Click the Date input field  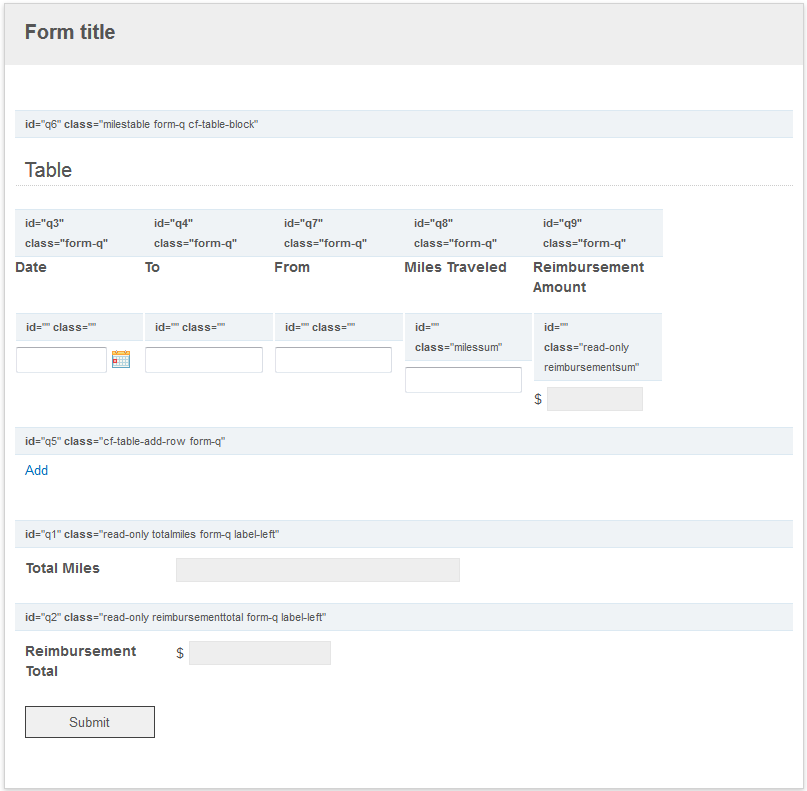(x=61, y=360)
